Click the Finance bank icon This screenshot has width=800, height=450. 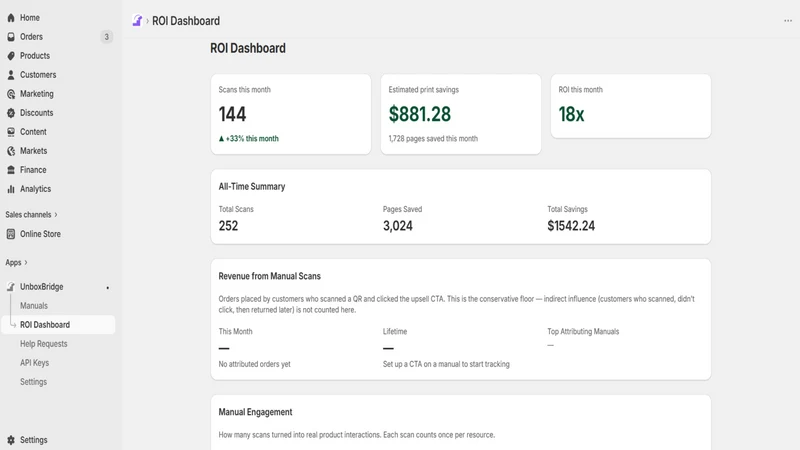point(11,170)
